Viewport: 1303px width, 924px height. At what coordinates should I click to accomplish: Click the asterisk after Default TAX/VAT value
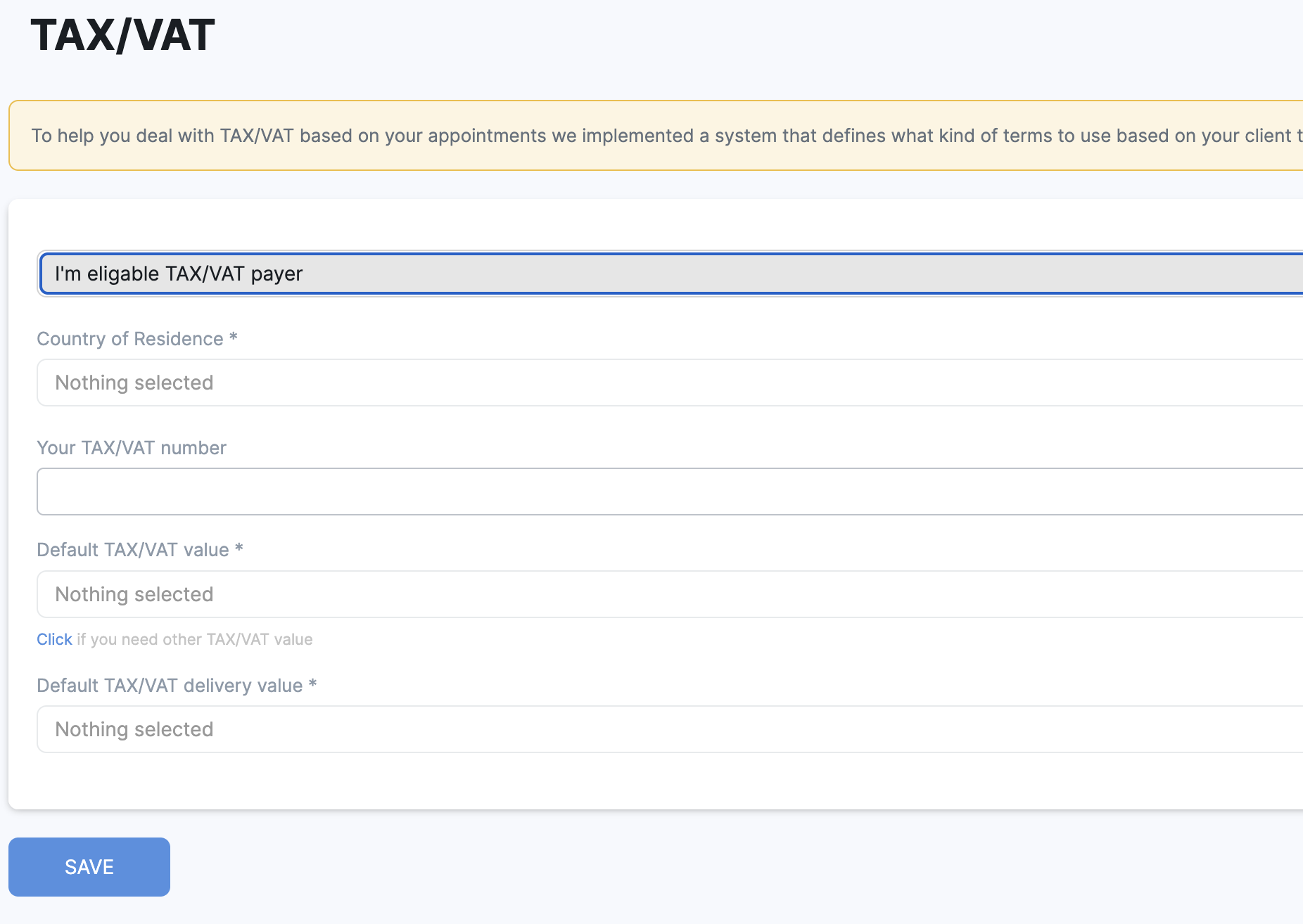239,549
